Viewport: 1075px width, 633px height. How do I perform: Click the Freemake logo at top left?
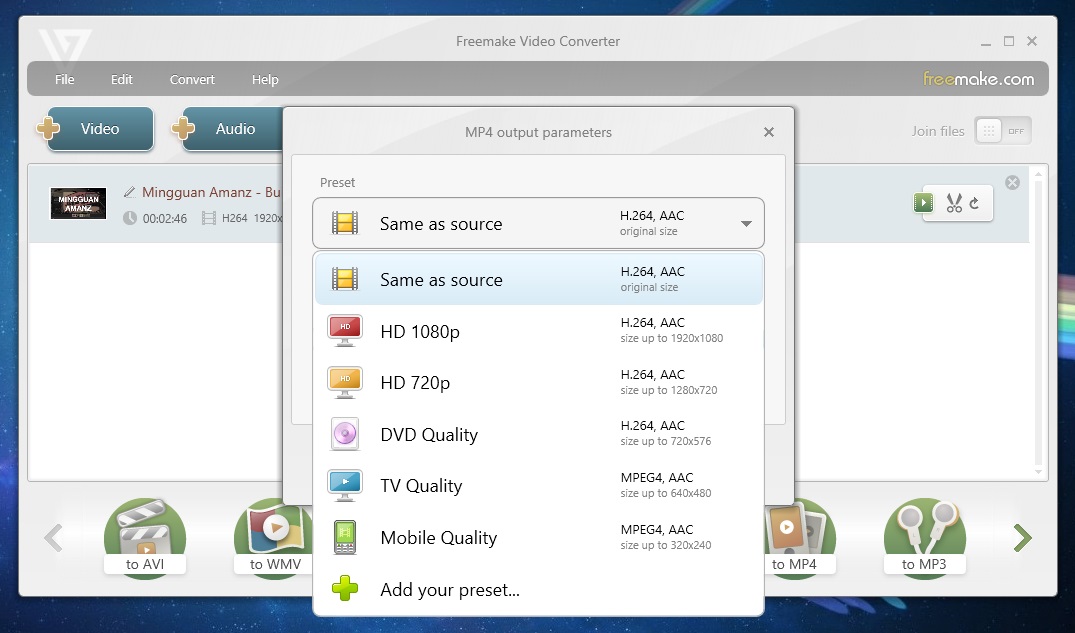coord(64,47)
